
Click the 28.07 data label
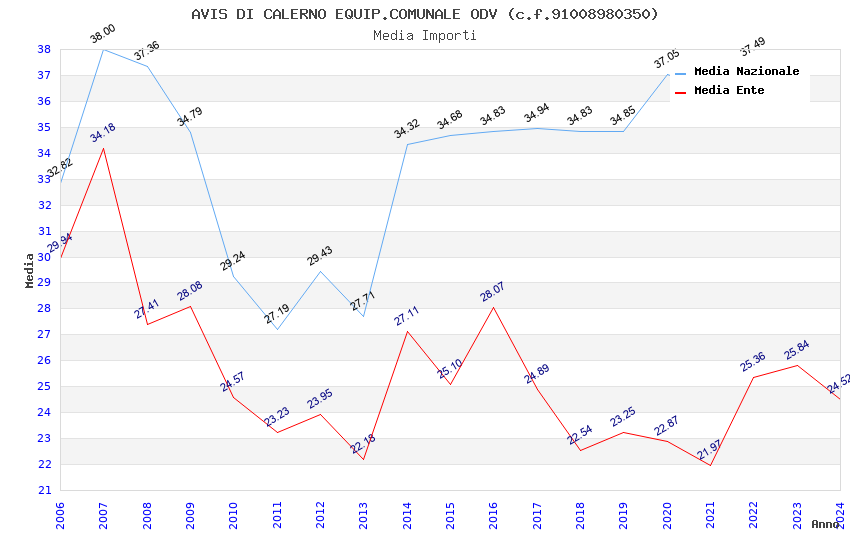[492, 292]
